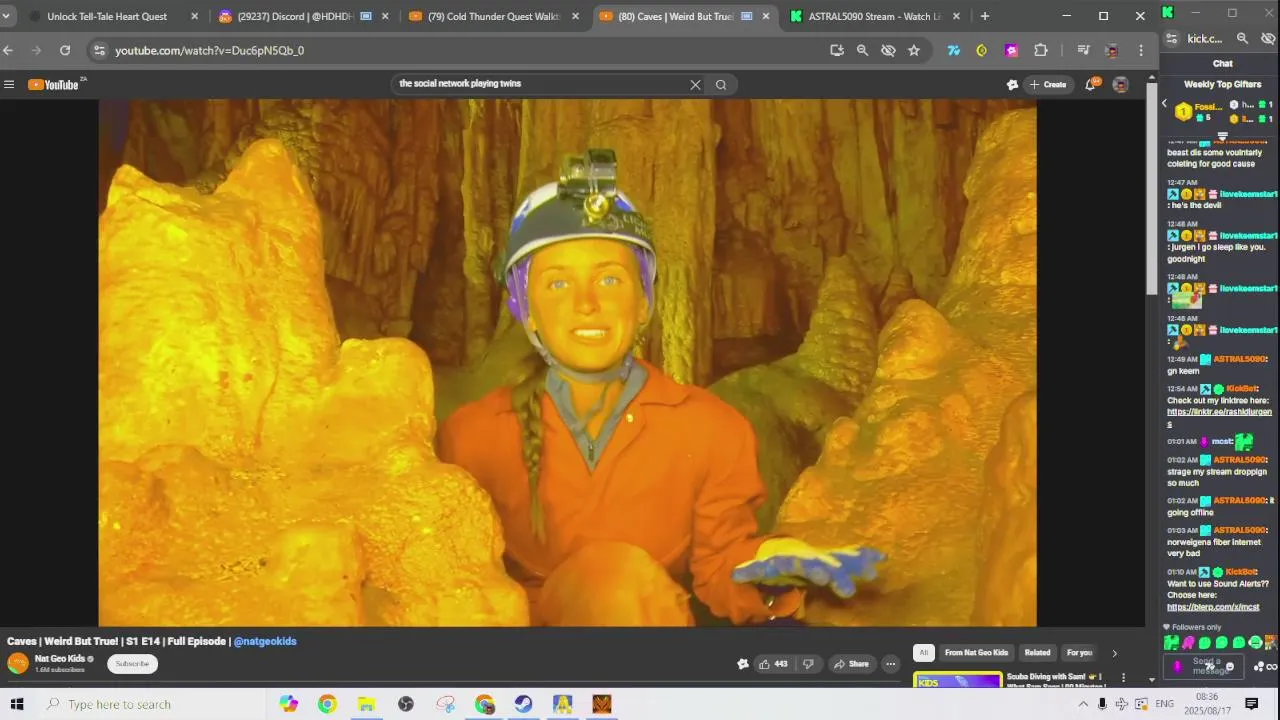Open emoji picker in Kick chat box
Viewport: 1280px width, 720px height.
click(1230, 667)
